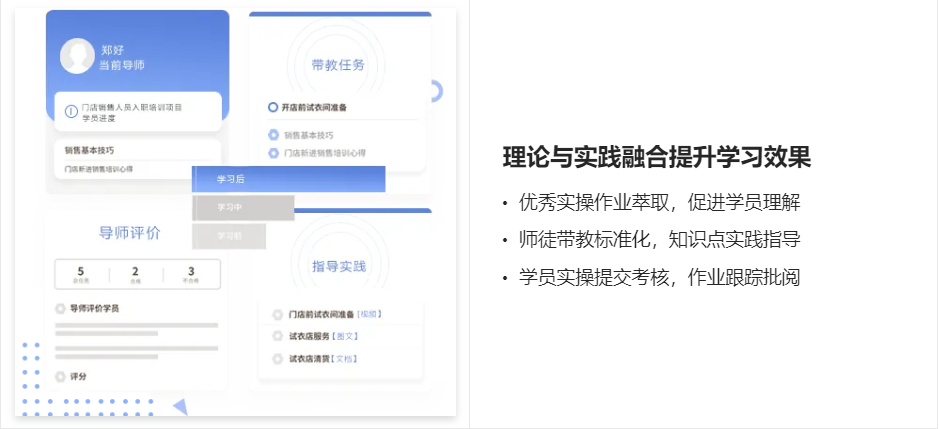Select the 学习后 bar
The height and width of the screenshot is (429, 939).
pos(288,179)
